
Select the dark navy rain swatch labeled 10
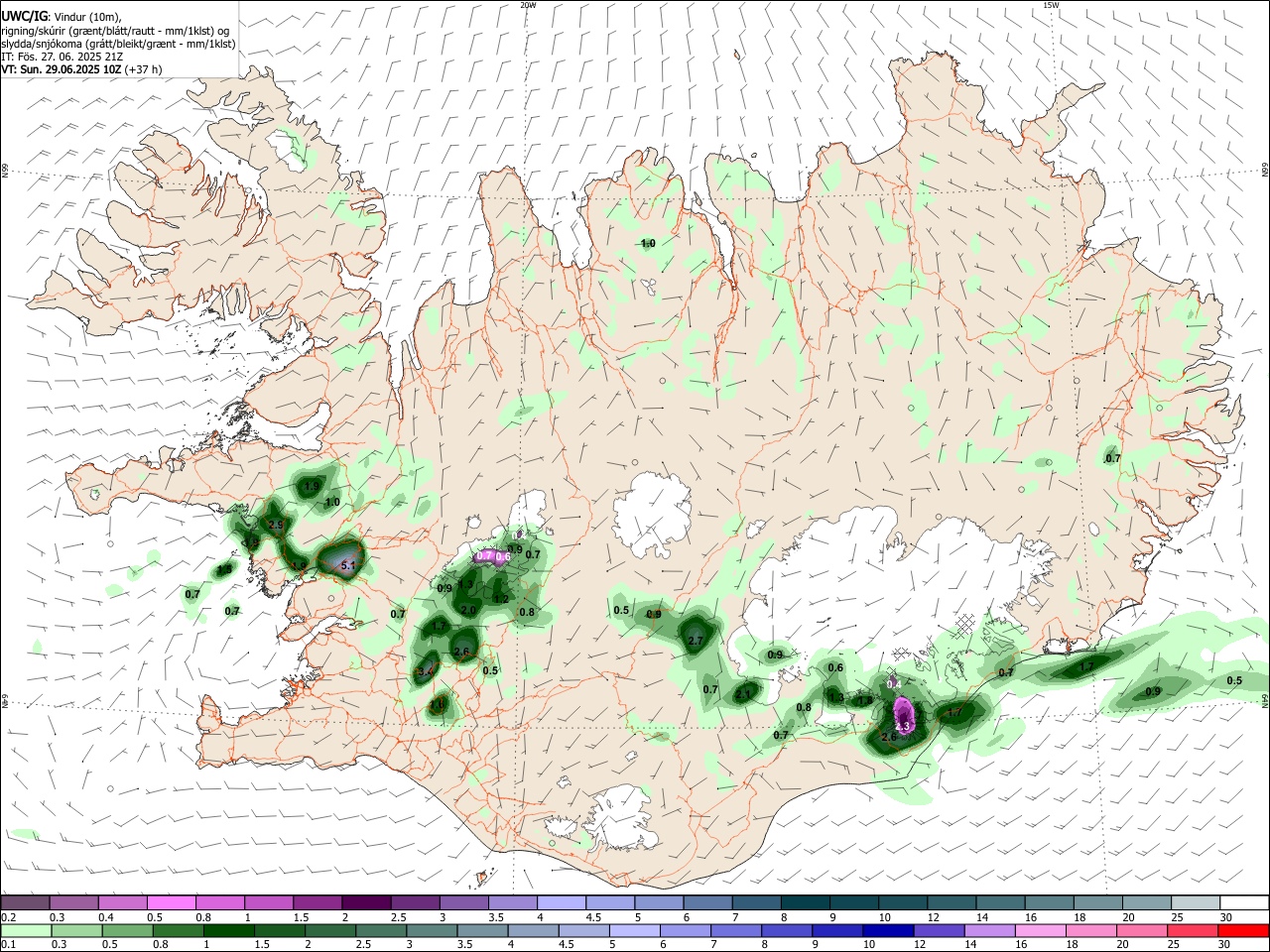(x=887, y=931)
